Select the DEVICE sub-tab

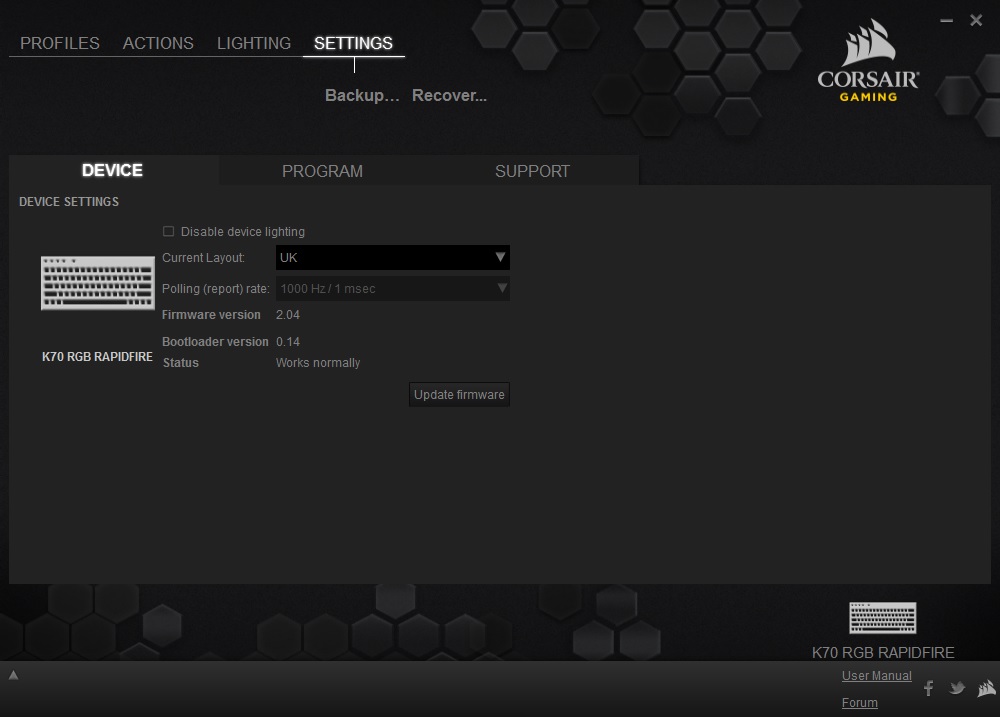113,170
